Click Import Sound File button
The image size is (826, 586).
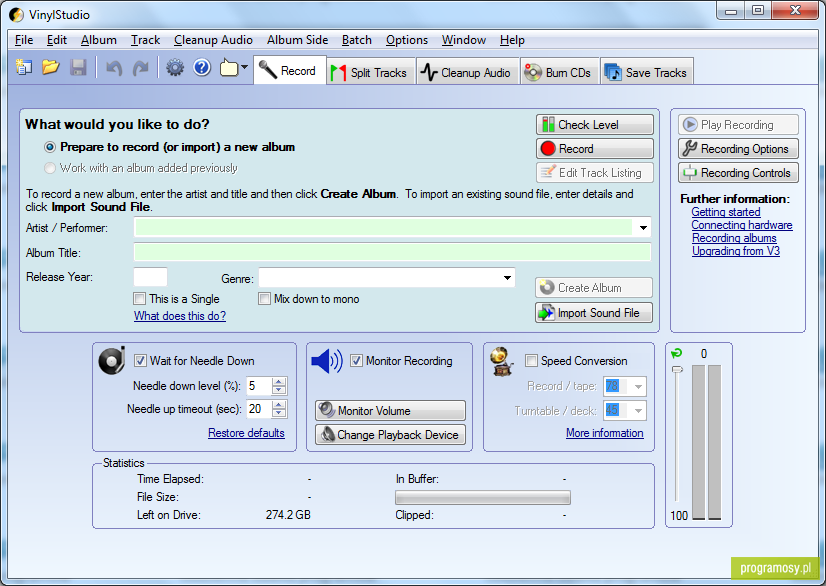coord(594,312)
